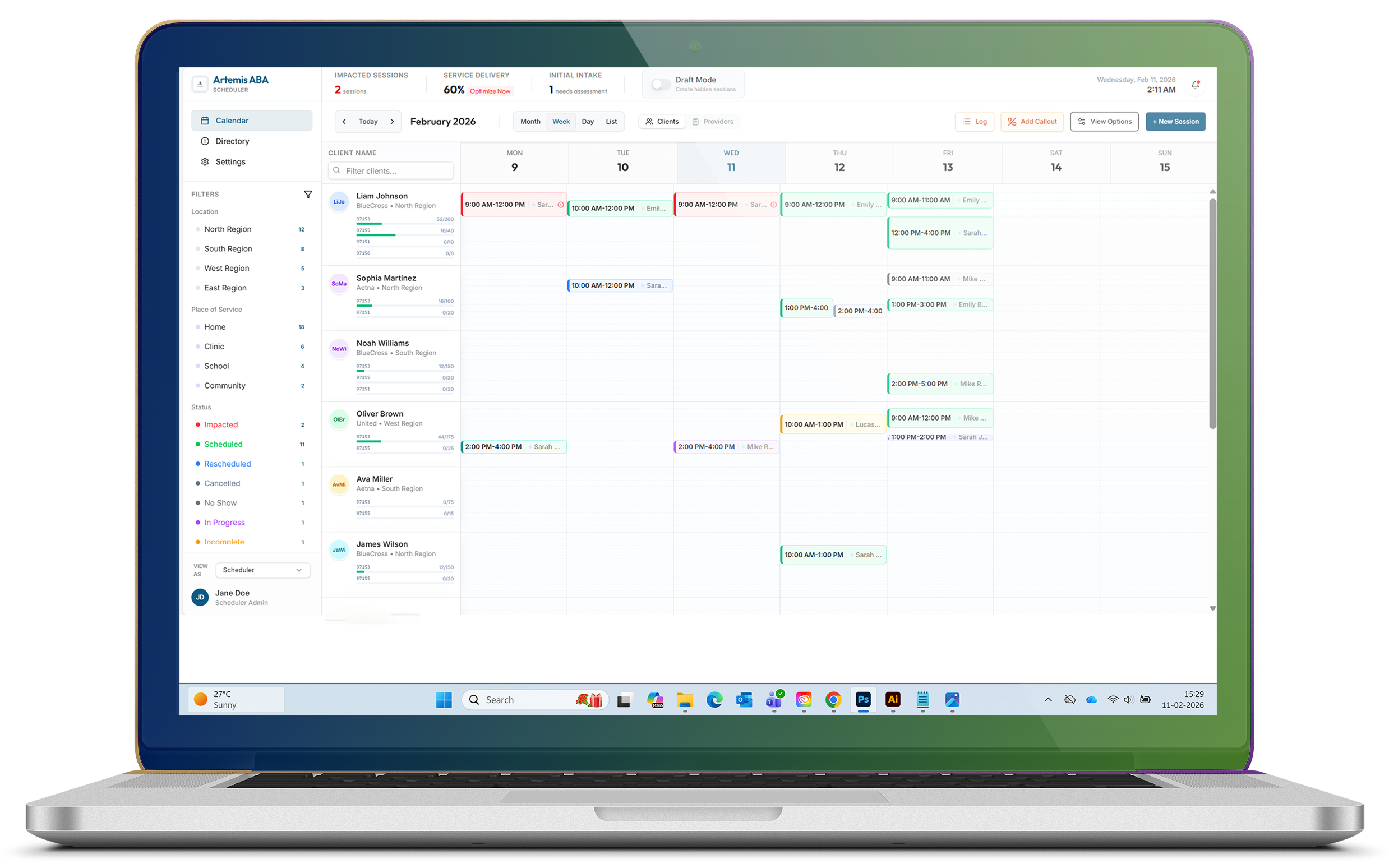The height and width of the screenshot is (868, 1389).
Task: Click the New Session button
Action: click(x=1175, y=122)
